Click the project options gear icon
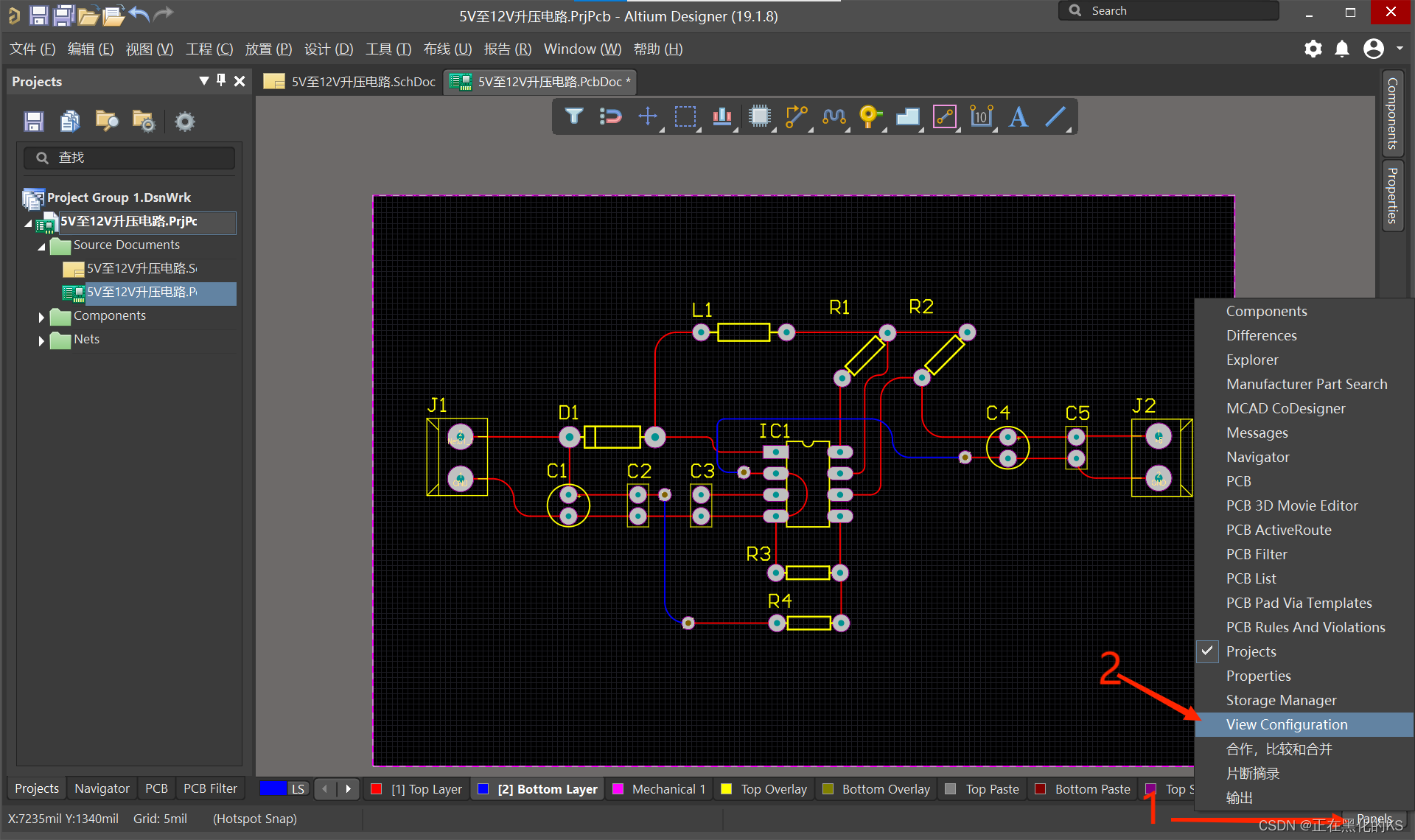 184,122
